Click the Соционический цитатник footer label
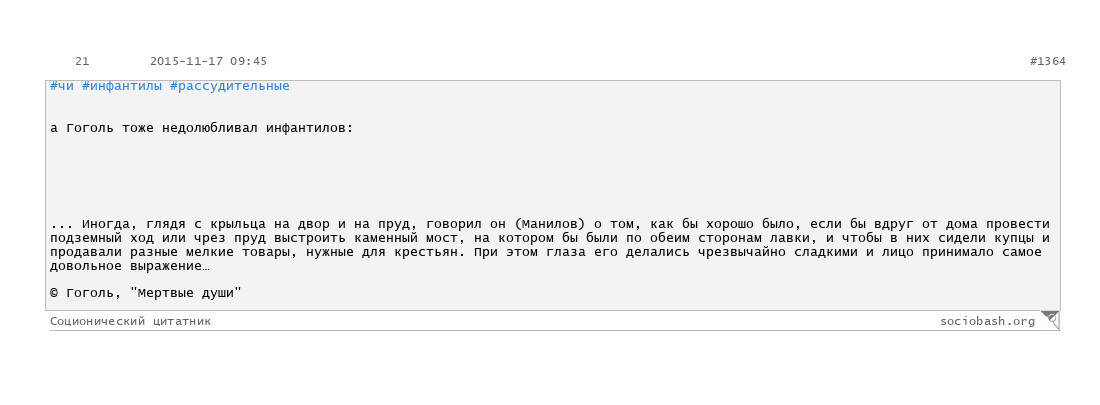Image resolution: width=1100 pixels, height=405 pixels. [x=130, y=321]
